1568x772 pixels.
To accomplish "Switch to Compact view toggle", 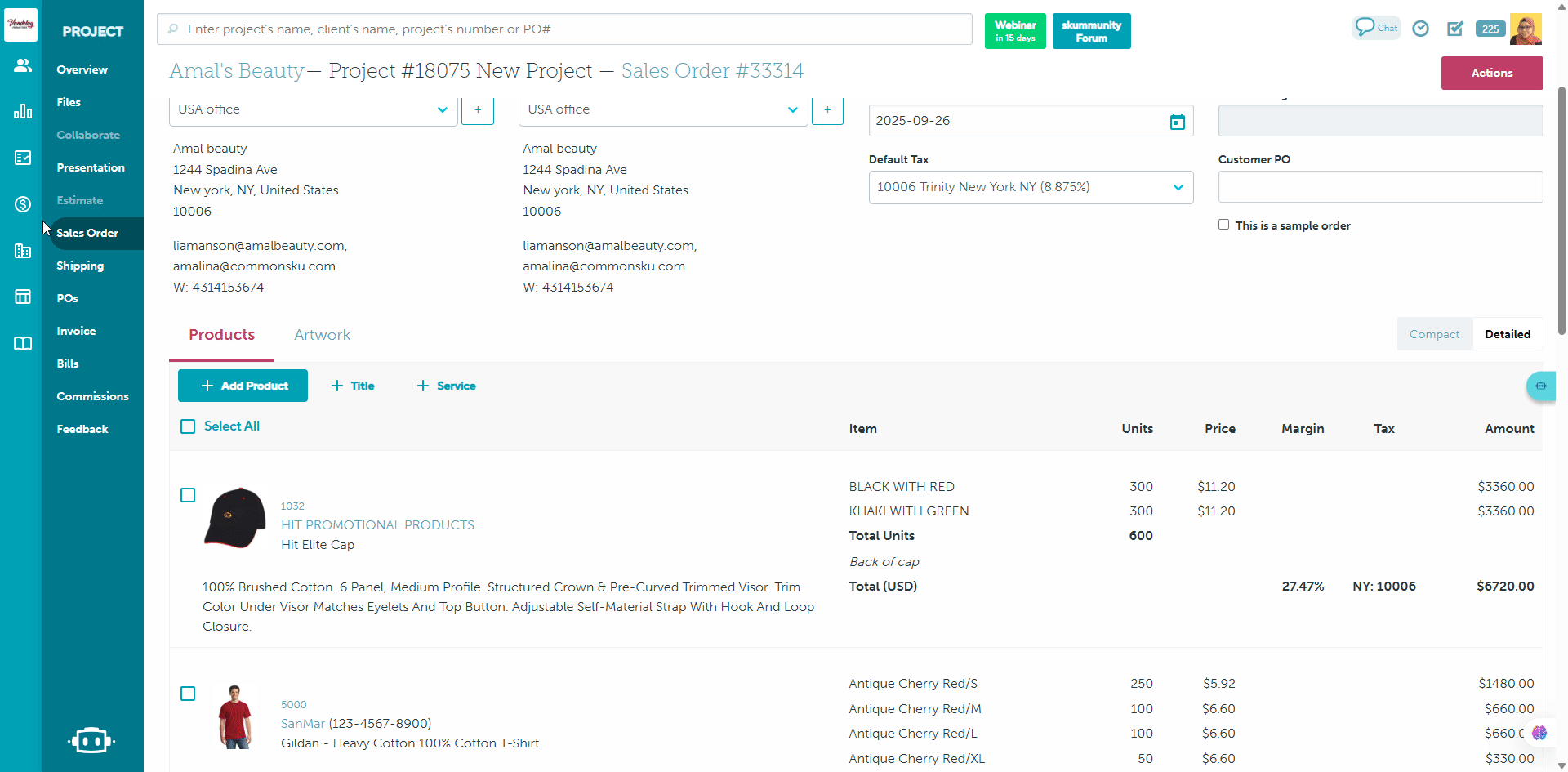I will point(1434,334).
